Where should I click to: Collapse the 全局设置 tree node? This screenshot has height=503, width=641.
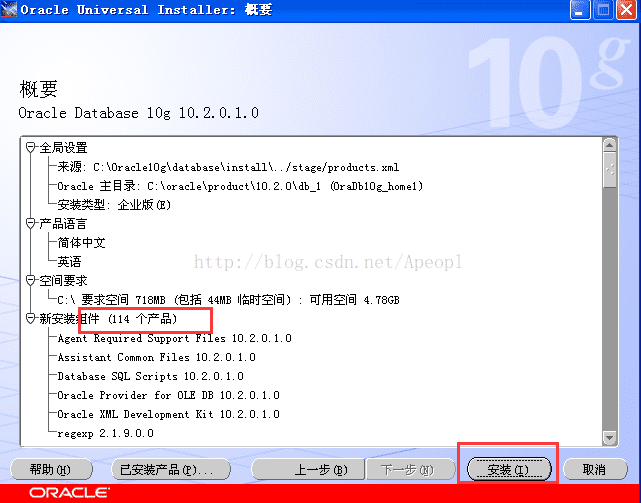(x=31, y=148)
